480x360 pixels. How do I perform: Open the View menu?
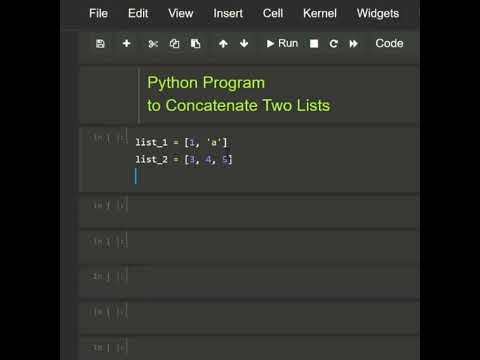(x=181, y=13)
